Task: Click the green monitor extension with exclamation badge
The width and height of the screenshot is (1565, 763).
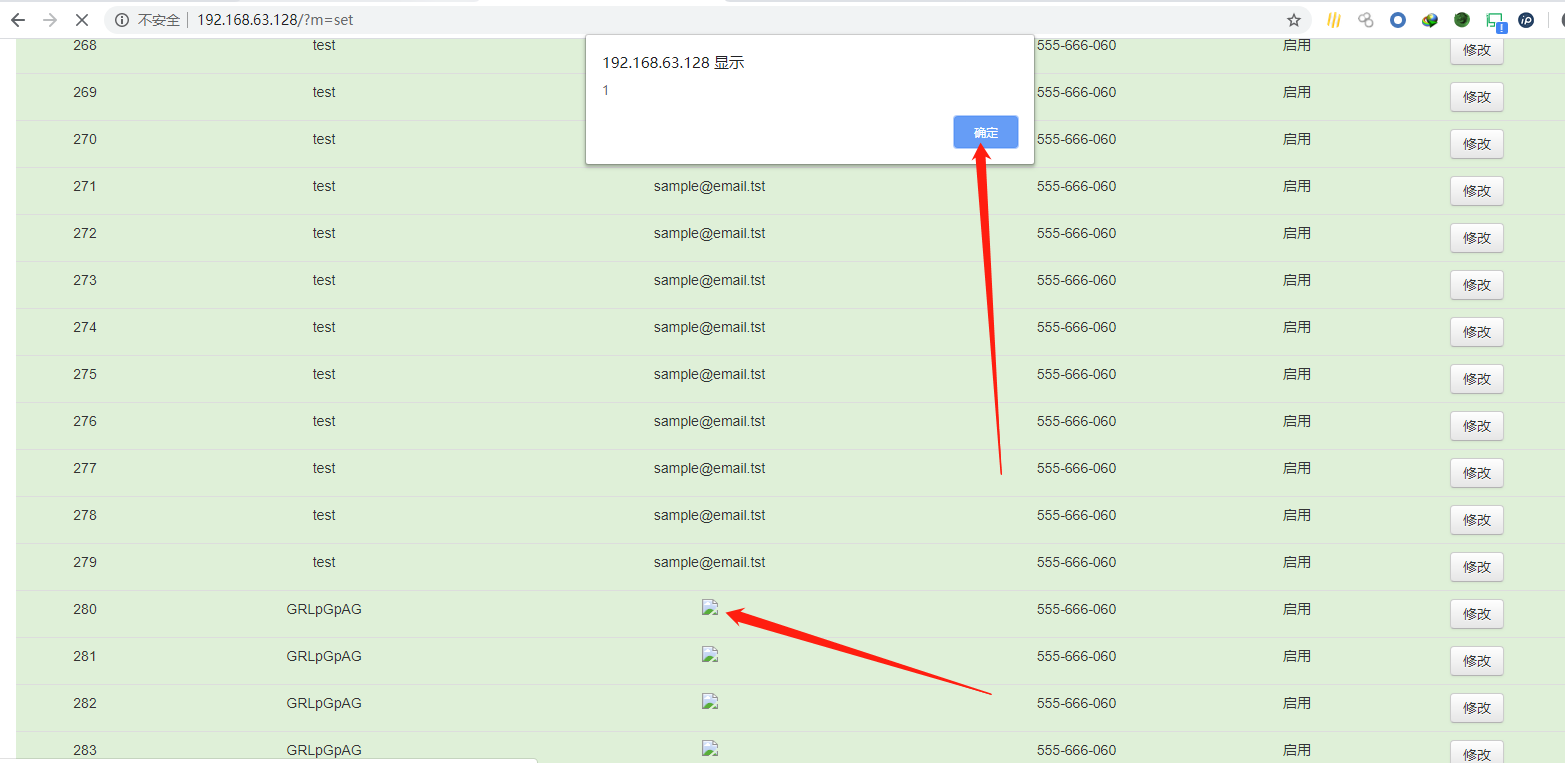Action: point(1494,20)
